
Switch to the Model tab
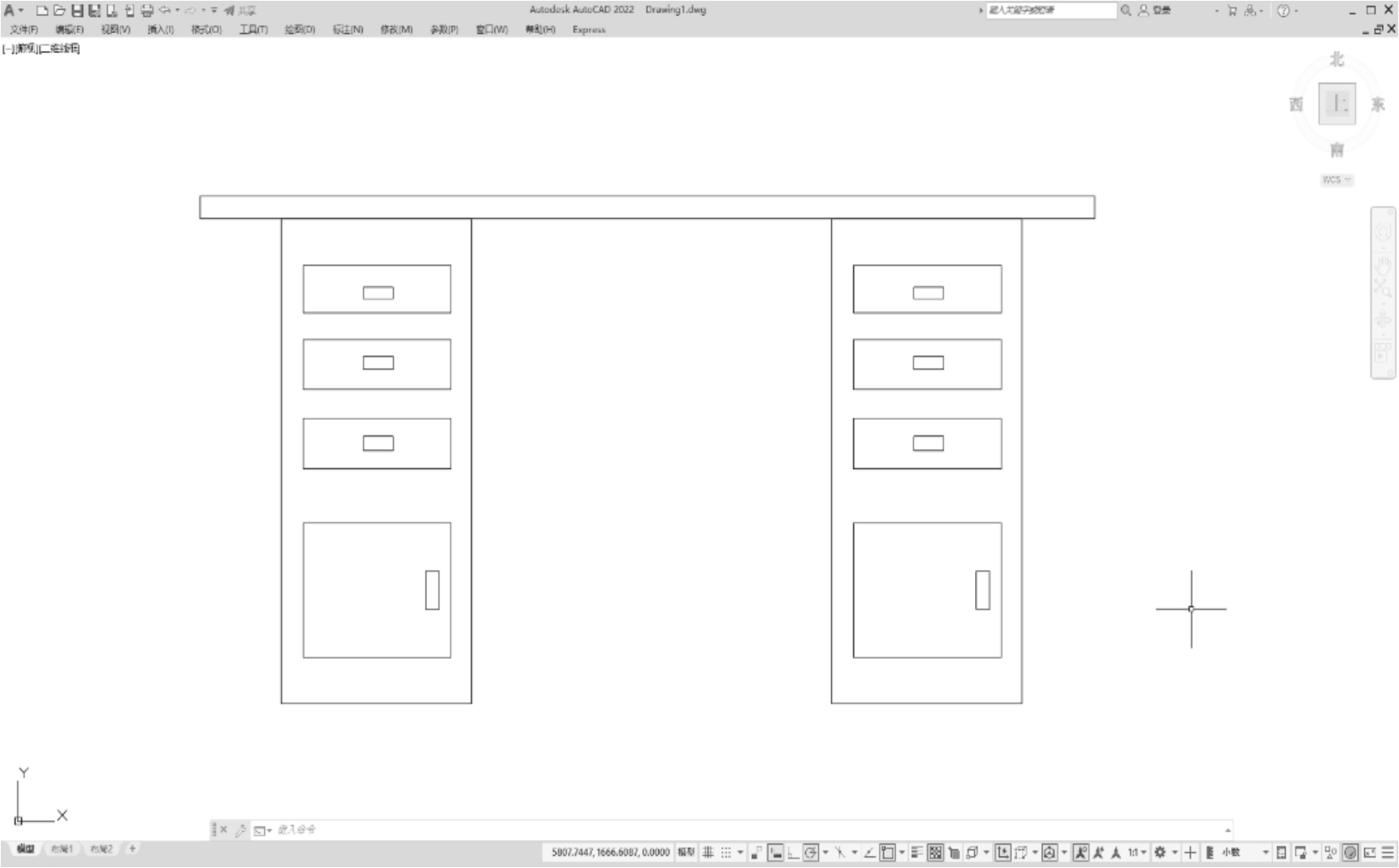pos(26,849)
